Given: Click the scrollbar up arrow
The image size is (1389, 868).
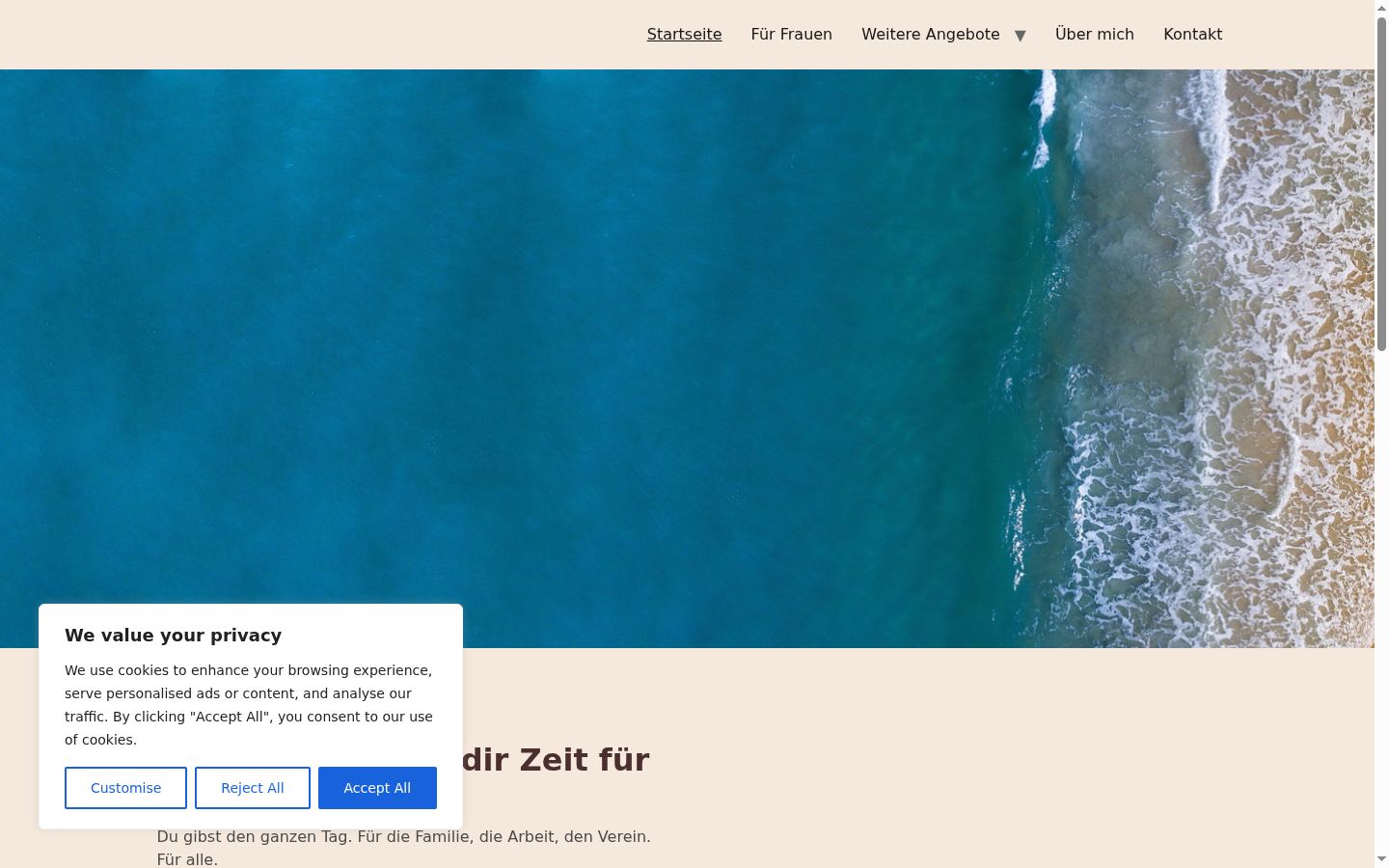Looking at the screenshot, I should click(x=1381, y=8).
